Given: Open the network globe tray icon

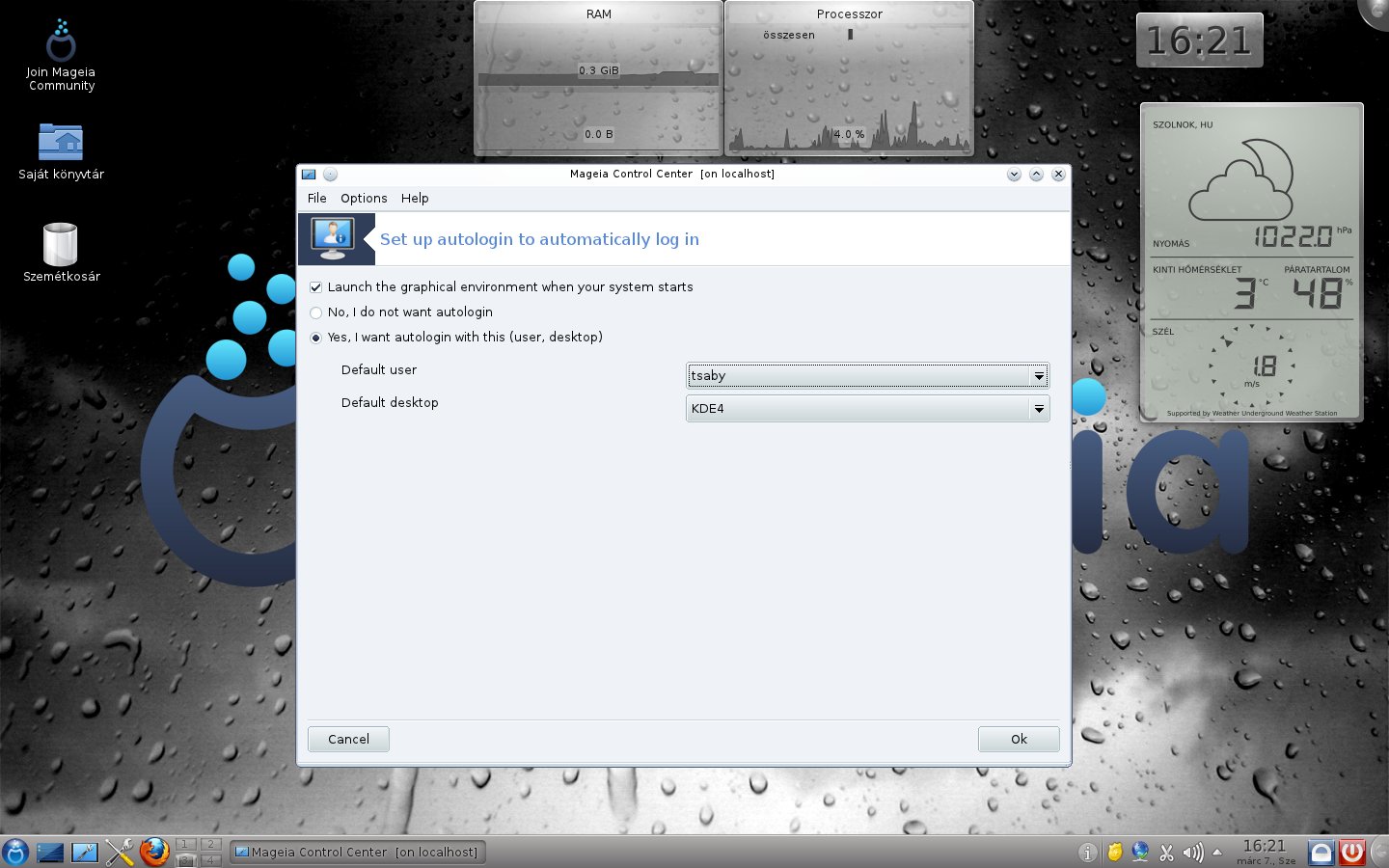Looking at the screenshot, I should click(x=1141, y=853).
